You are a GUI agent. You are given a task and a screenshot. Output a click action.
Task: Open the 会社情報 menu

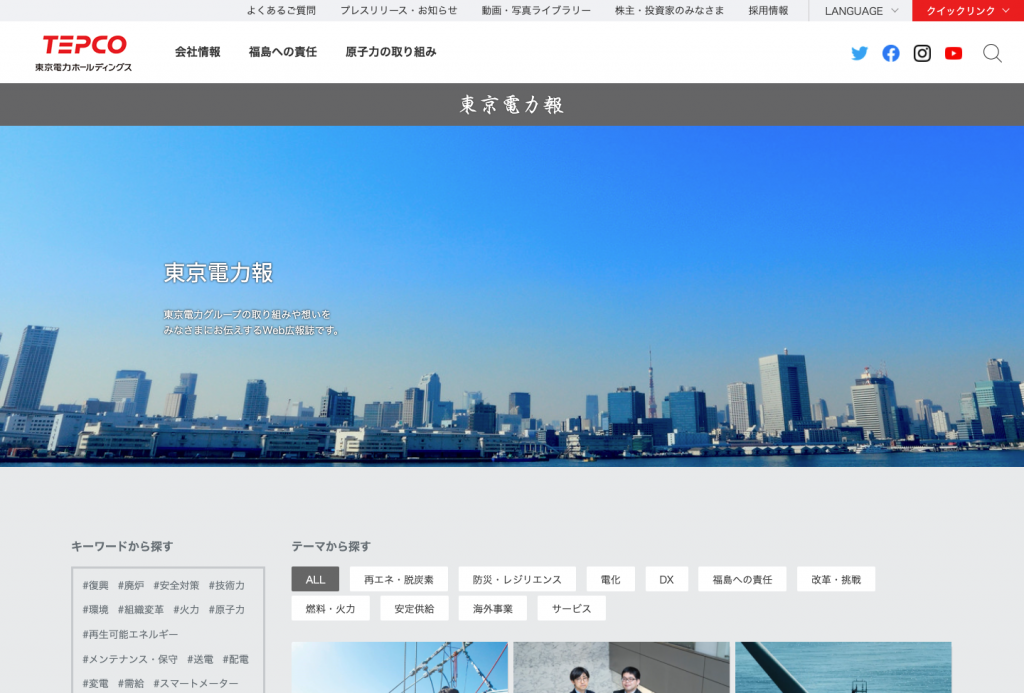[197, 52]
